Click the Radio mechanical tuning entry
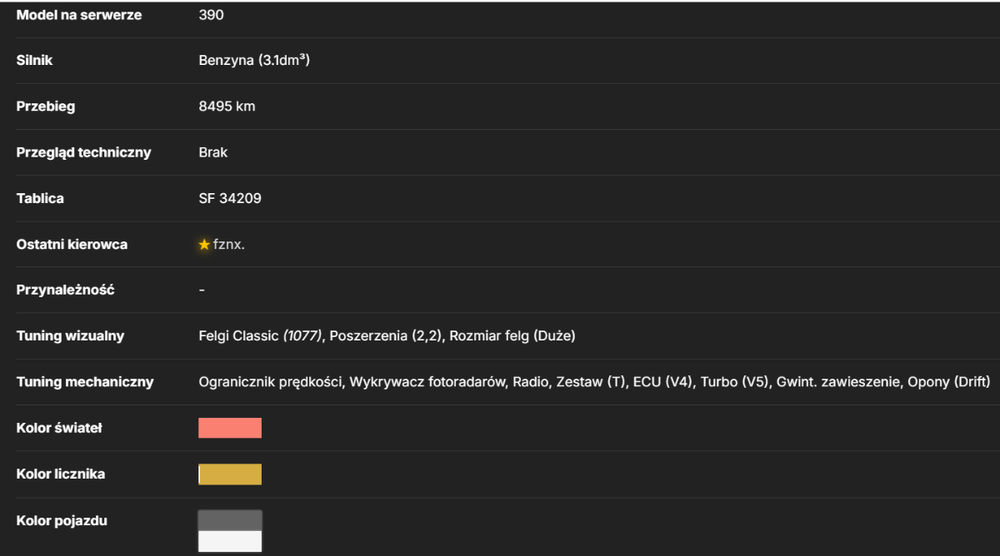This screenshot has height=556, width=1000. (531, 382)
